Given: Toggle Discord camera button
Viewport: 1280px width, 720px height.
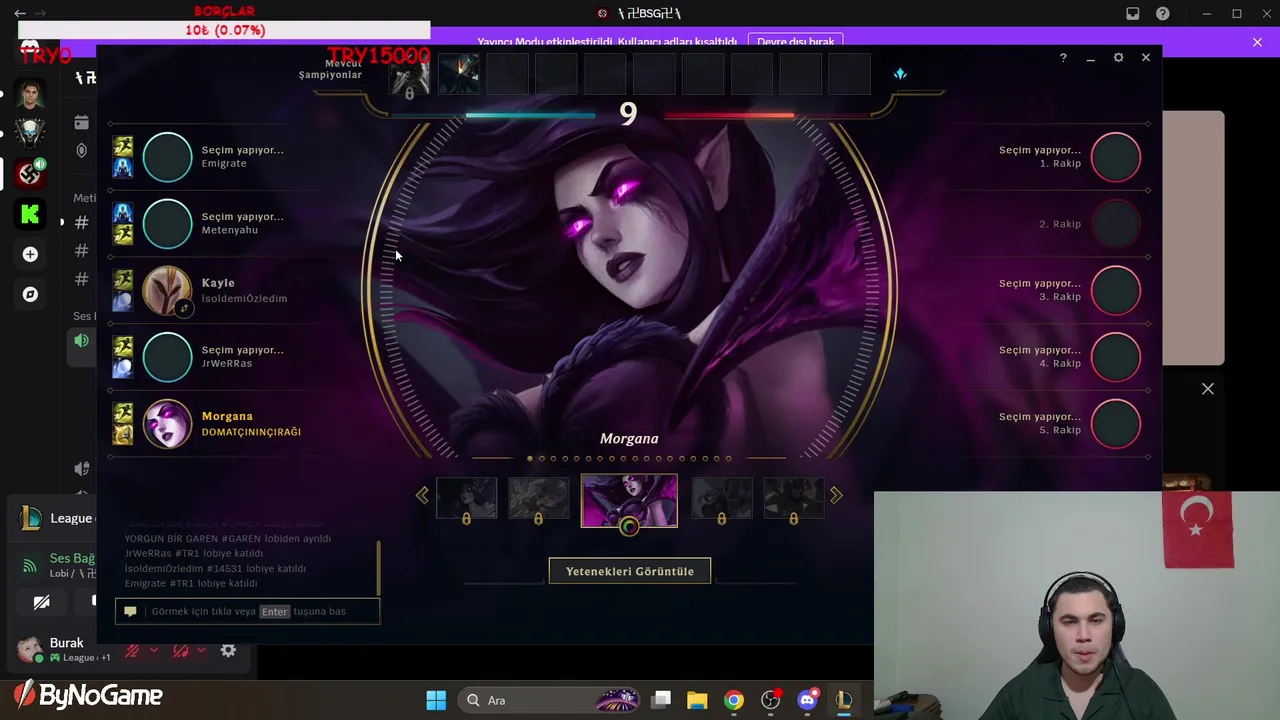Looking at the screenshot, I should (x=41, y=602).
